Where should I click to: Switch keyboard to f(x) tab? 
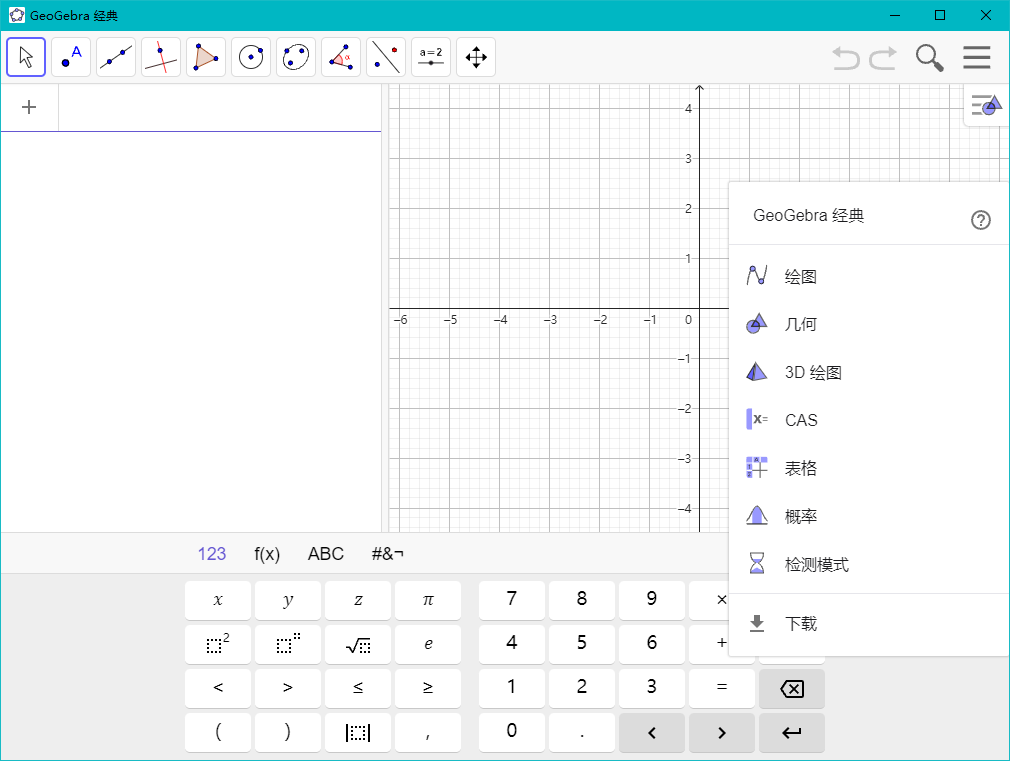[x=267, y=554]
